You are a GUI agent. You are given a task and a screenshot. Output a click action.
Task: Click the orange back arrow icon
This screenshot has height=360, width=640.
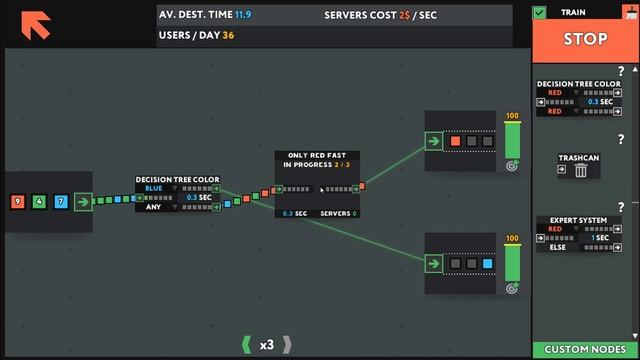pos(36,25)
